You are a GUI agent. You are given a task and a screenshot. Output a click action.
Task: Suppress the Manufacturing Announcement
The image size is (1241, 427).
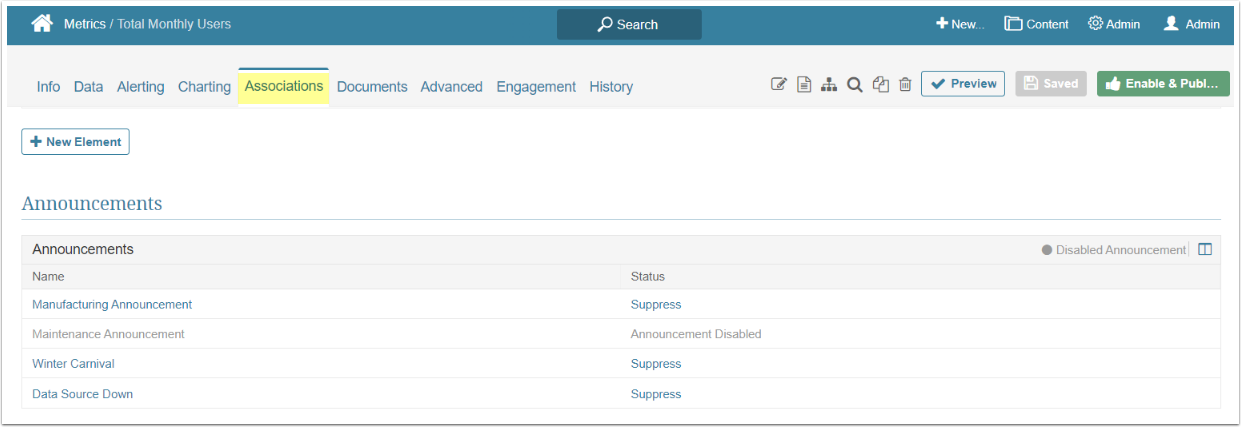click(656, 304)
